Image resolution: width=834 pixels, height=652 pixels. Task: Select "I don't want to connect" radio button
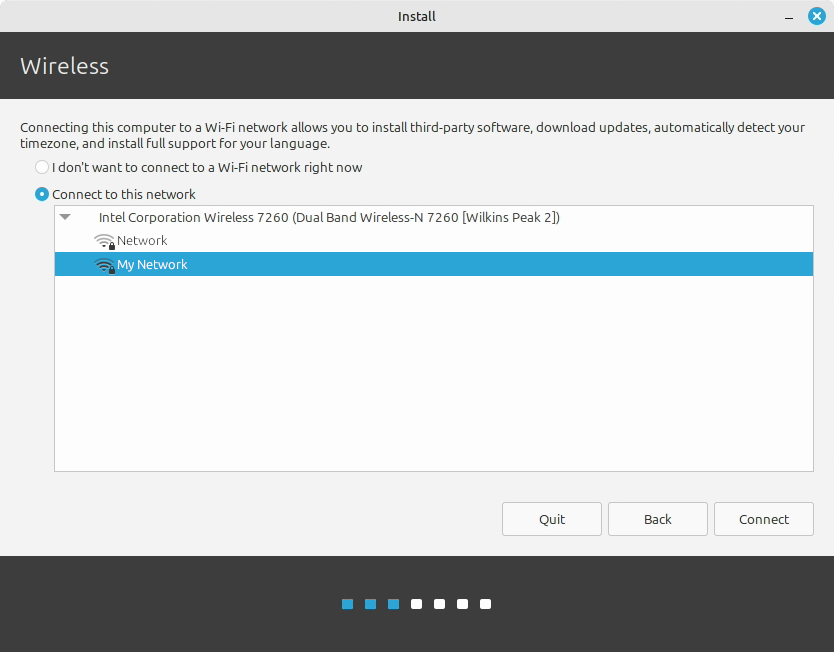pos(42,168)
